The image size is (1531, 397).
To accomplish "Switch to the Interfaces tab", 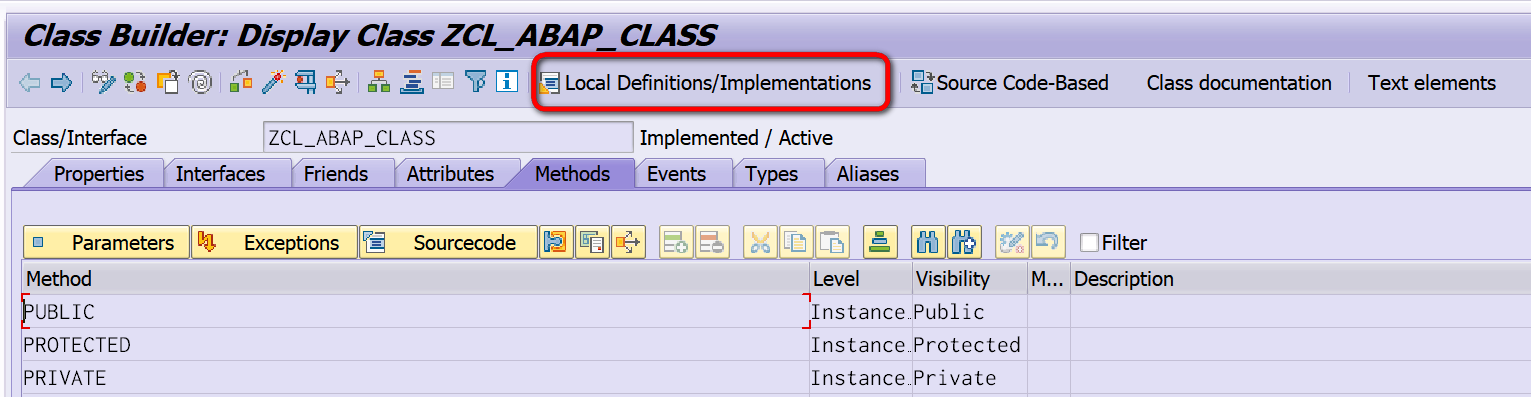I will point(220,173).
